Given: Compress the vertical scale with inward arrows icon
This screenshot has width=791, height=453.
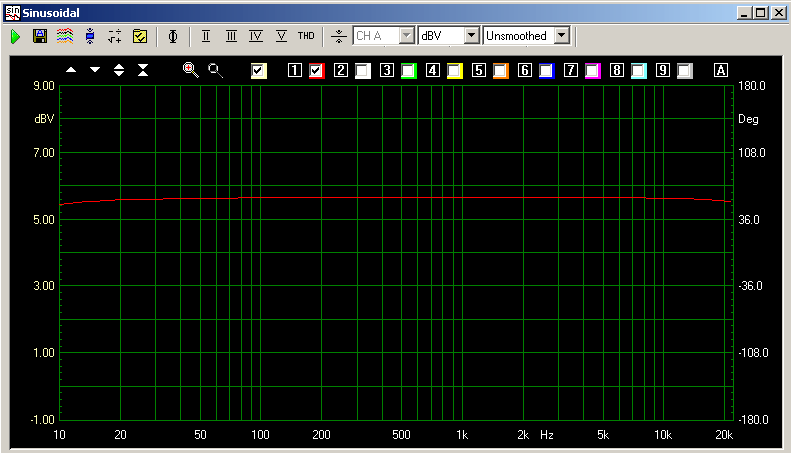Looking at the screenshot, I should [143, 70].
